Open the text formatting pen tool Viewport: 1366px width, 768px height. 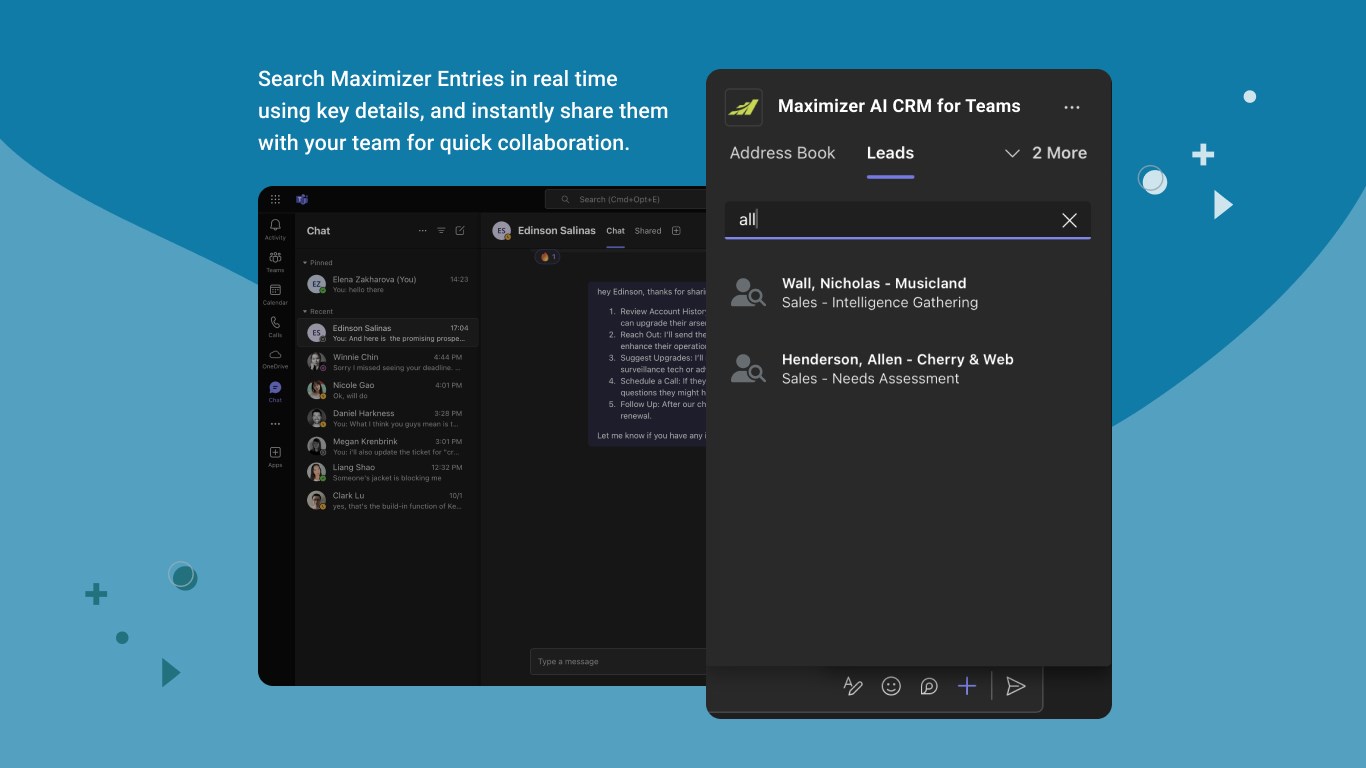tap(853, 686)
